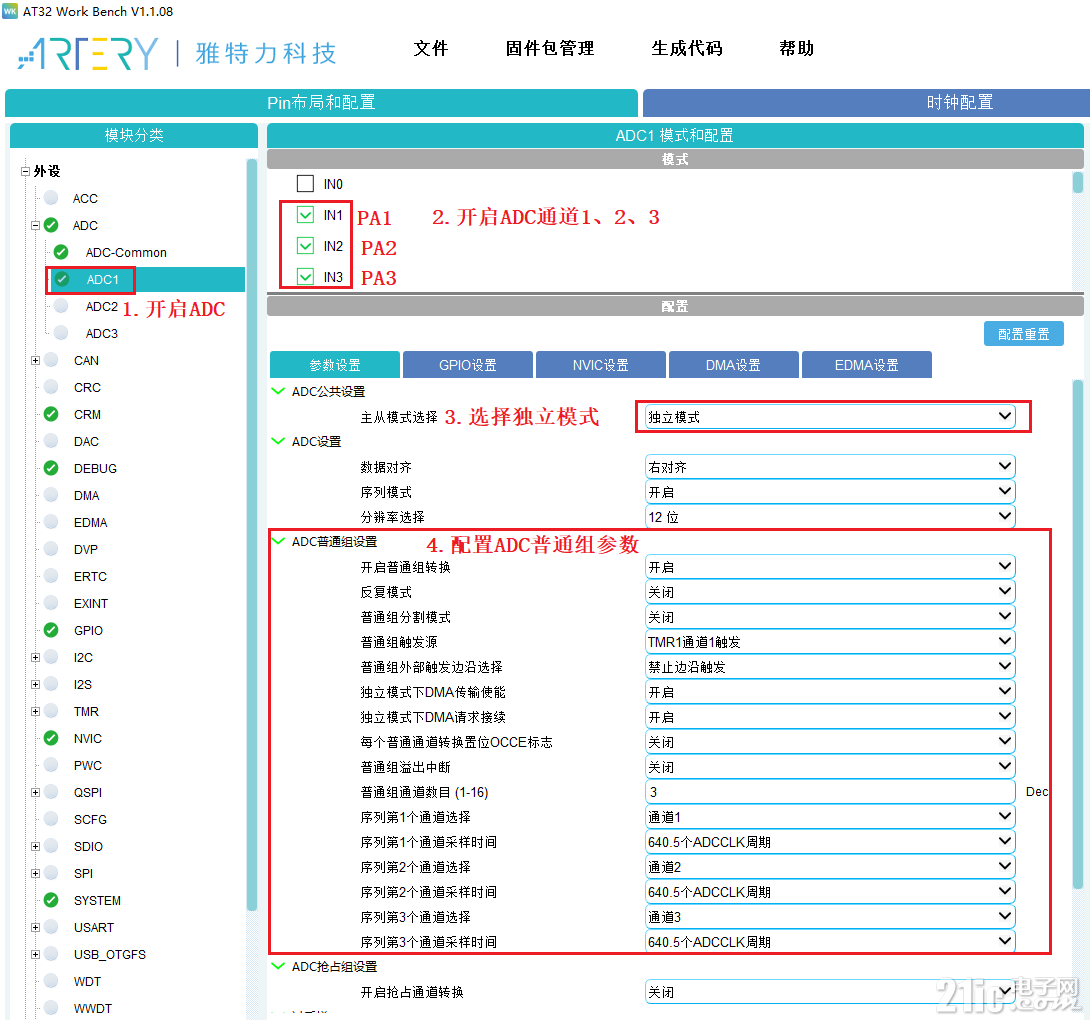Uncheck the IN3 channel checkbox
Image resolution: width=1090 pixels, height=1020 pixels.
(x=305, y=277)
